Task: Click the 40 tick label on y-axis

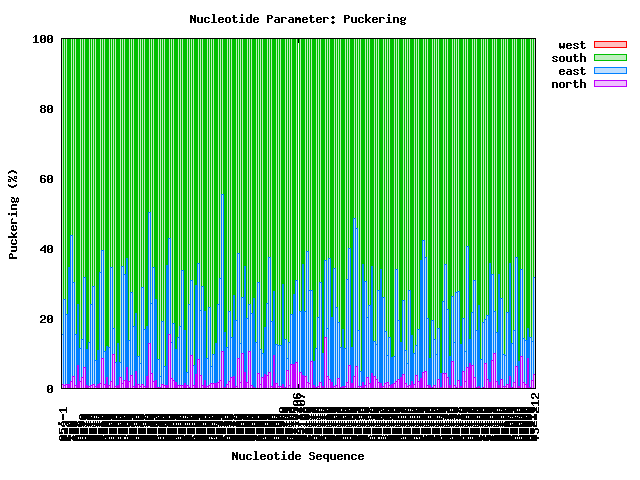Action: tap(47, 249)
